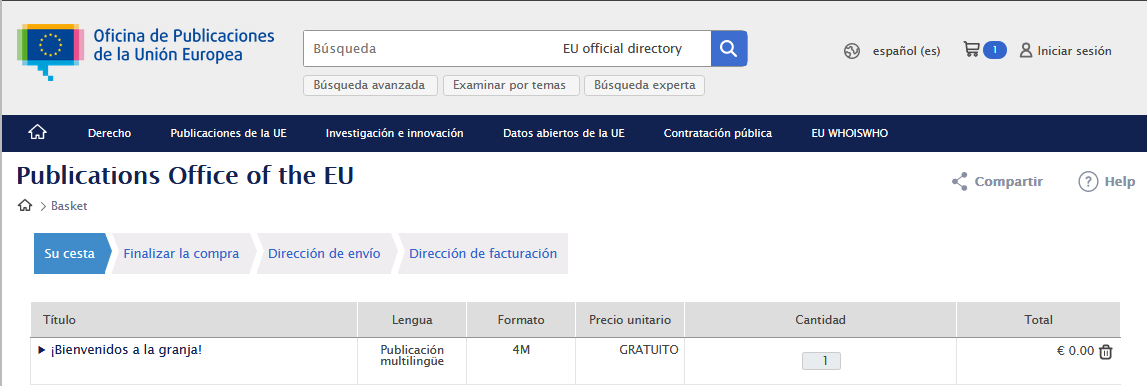
Task: Click the Formato column header
Action: [x=521, y=319]
